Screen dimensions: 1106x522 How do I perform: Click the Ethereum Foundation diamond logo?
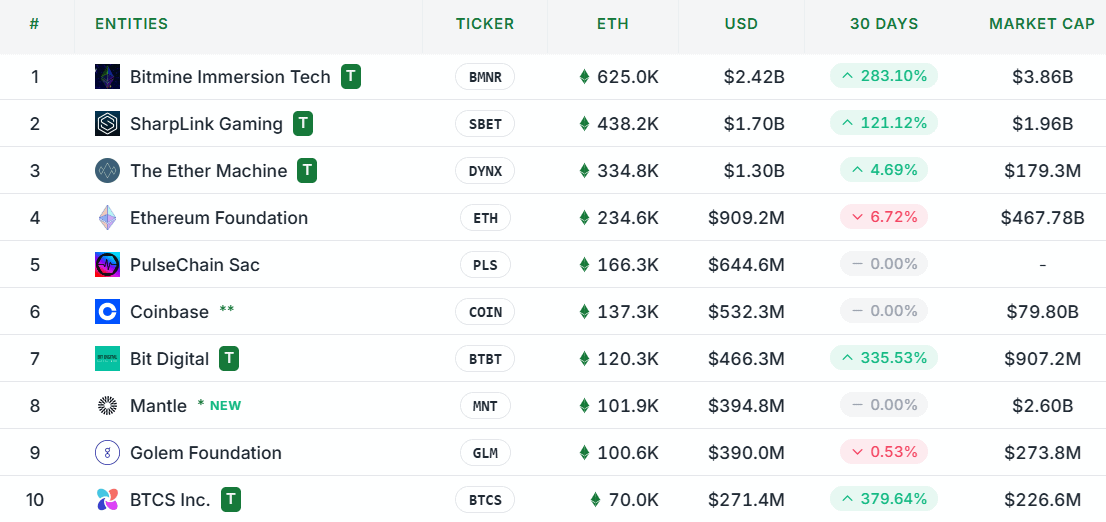click(107, 218)
